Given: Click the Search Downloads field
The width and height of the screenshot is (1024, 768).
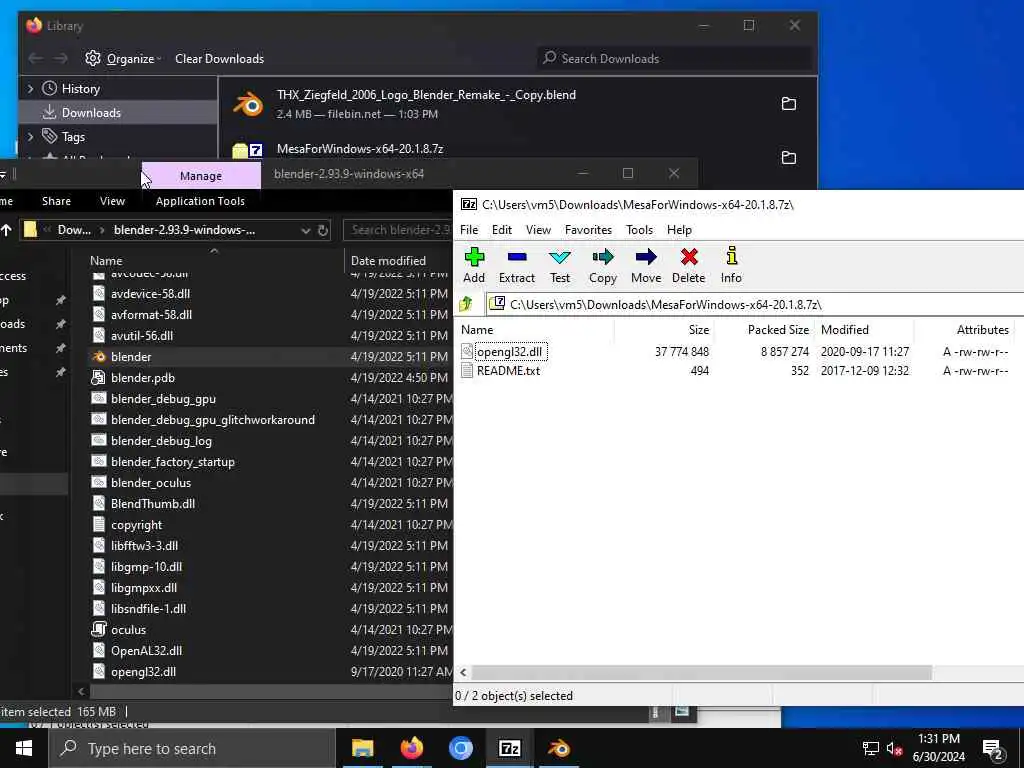Looking at the screenshot, I should (676, 59).
